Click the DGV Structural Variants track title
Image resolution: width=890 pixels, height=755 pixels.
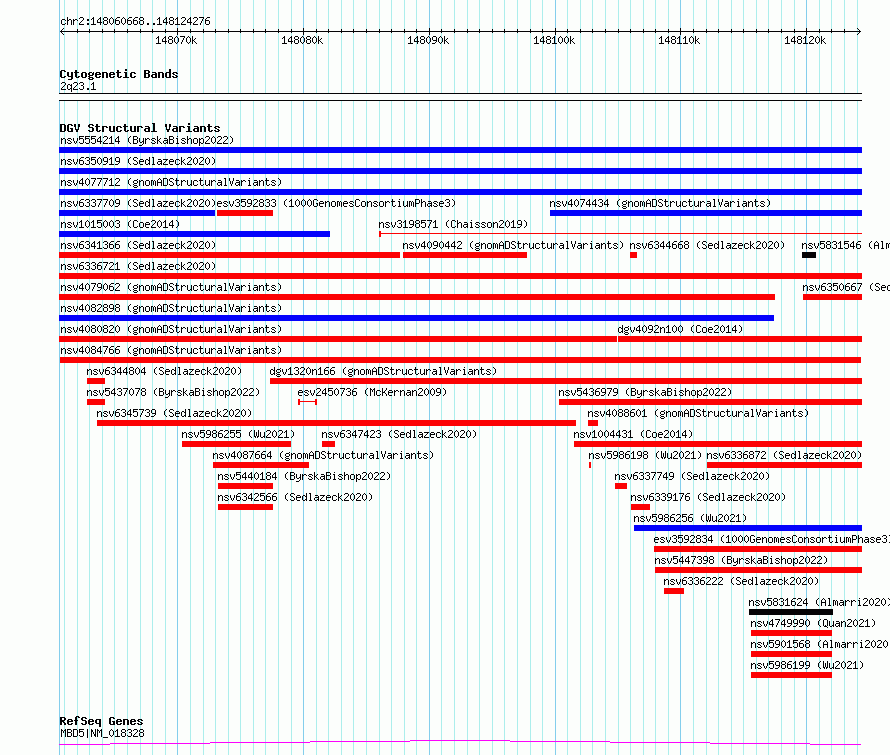click(140, 128)
